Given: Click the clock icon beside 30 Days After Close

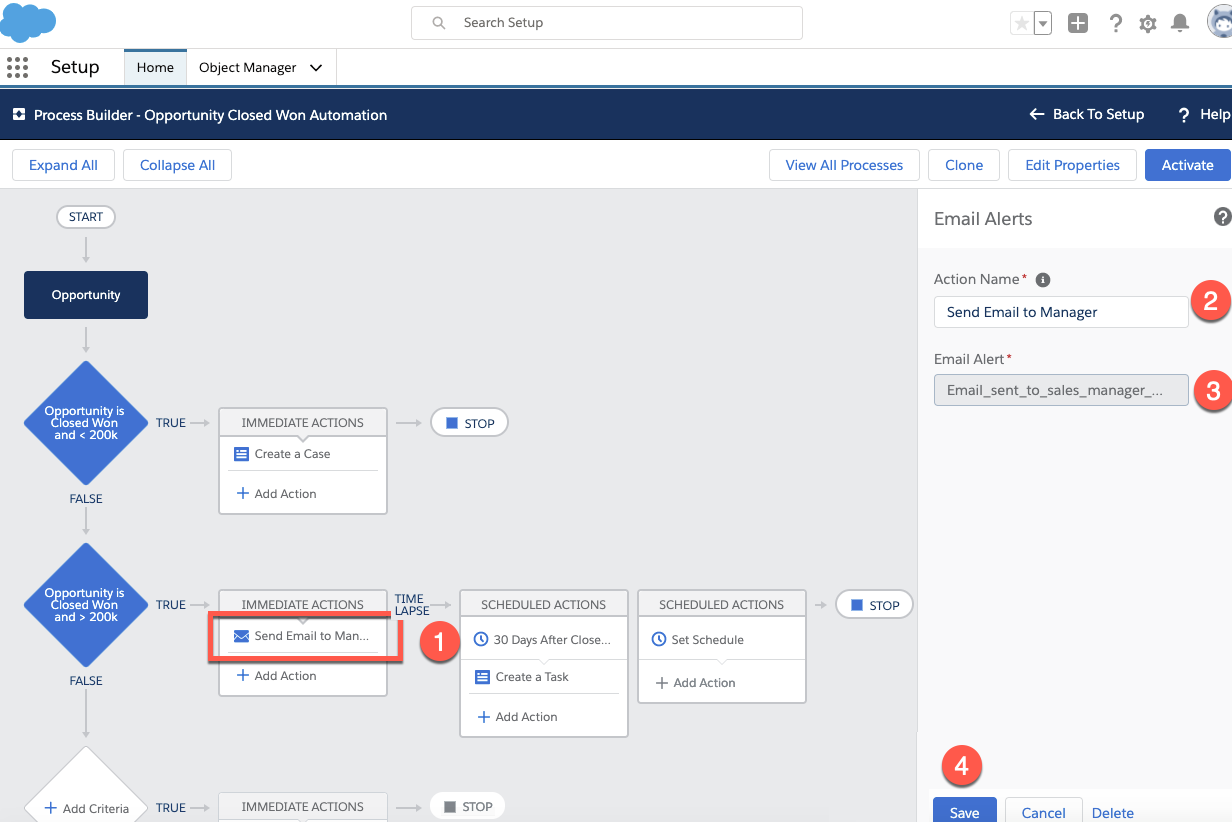Looking at the screenshot, I should pos(481,639).
